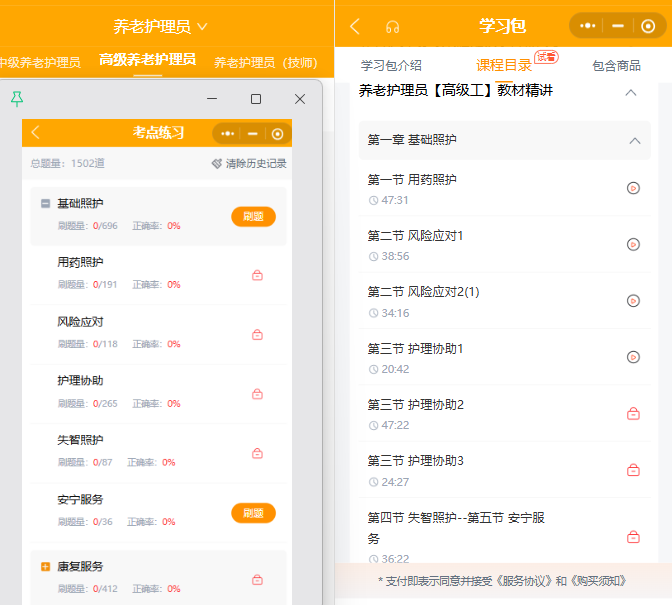
Task: Collapse 养老护理员【高级工】教材精讲 section
Action: pos(630,92)
